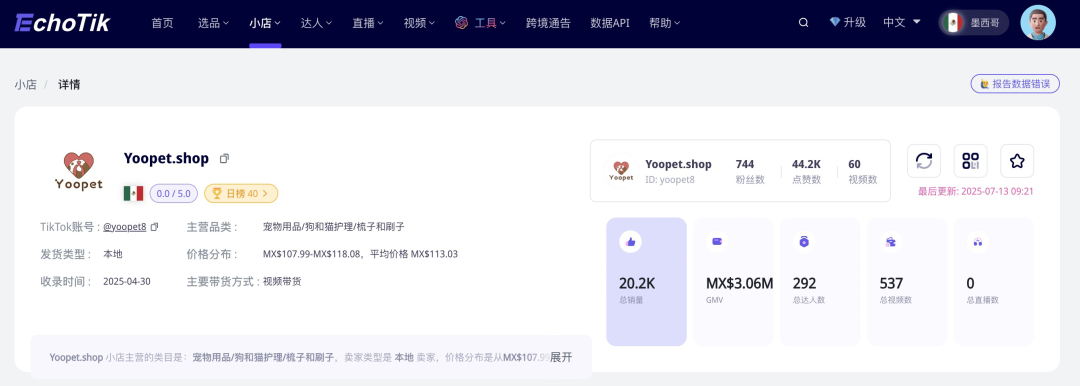Click the EchoTik logo
This screenshot has height=386, width=1080.
click(x=62, y=23)
